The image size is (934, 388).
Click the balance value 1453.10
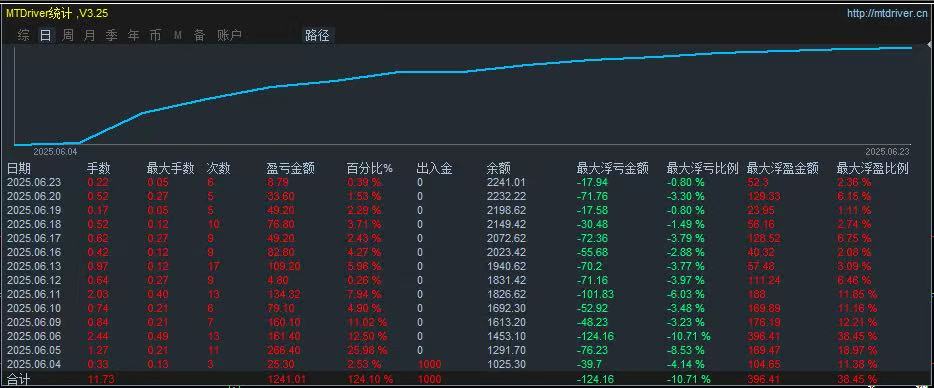506,336
